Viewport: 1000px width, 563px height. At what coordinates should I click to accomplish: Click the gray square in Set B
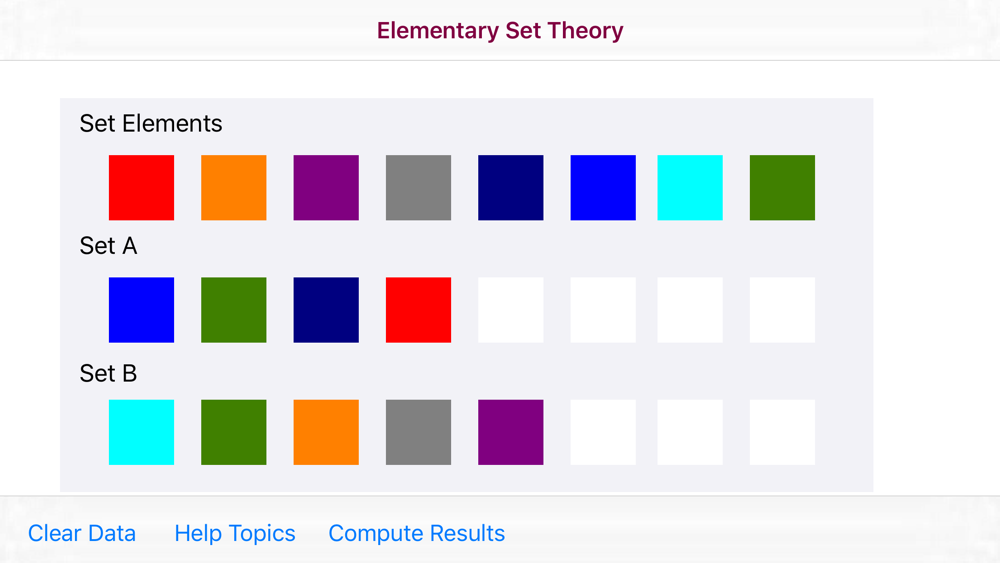[418, 432]
